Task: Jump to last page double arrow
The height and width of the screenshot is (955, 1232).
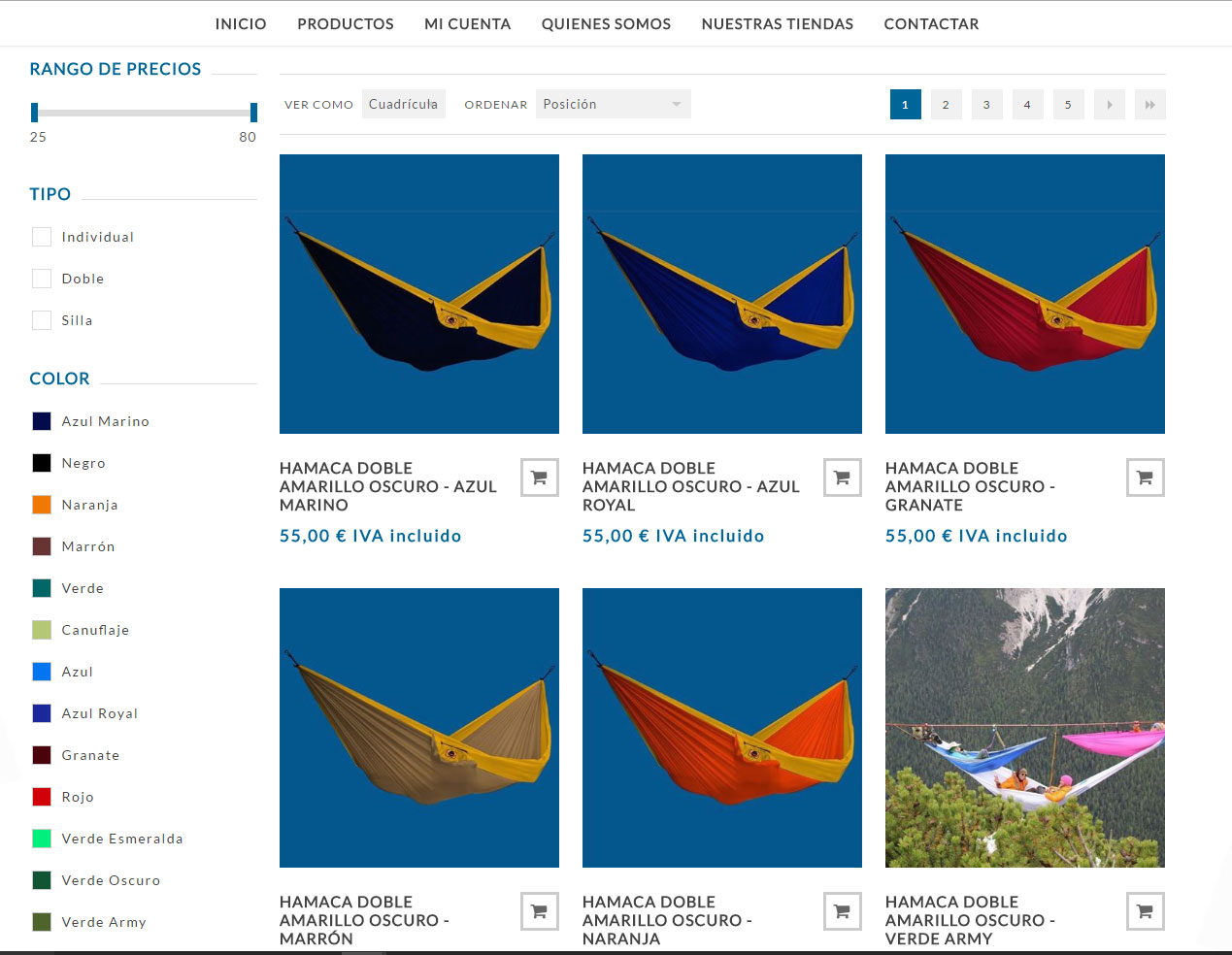Action: (1149, 105)
